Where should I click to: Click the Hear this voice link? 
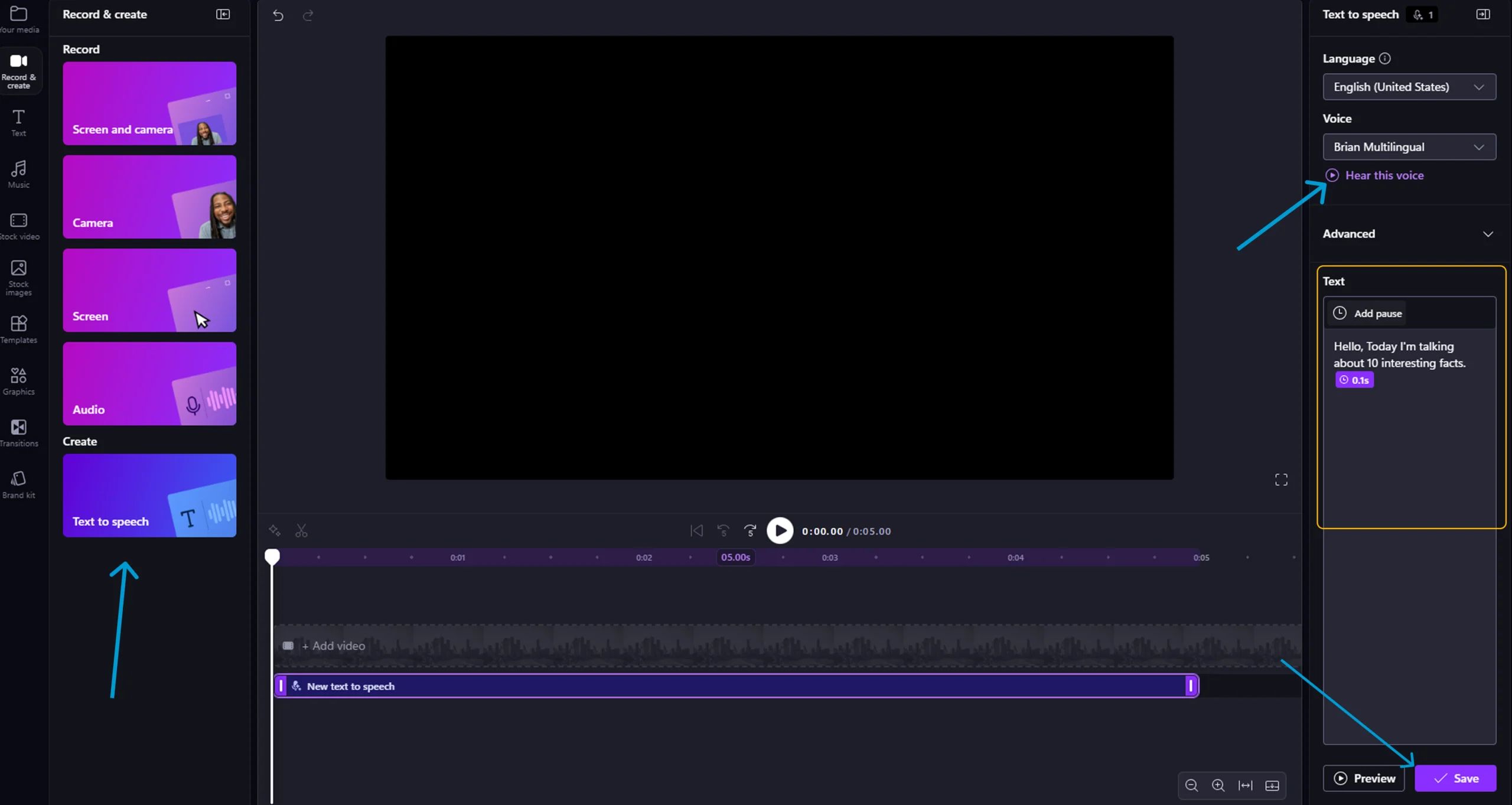(x=1383, y=175)
